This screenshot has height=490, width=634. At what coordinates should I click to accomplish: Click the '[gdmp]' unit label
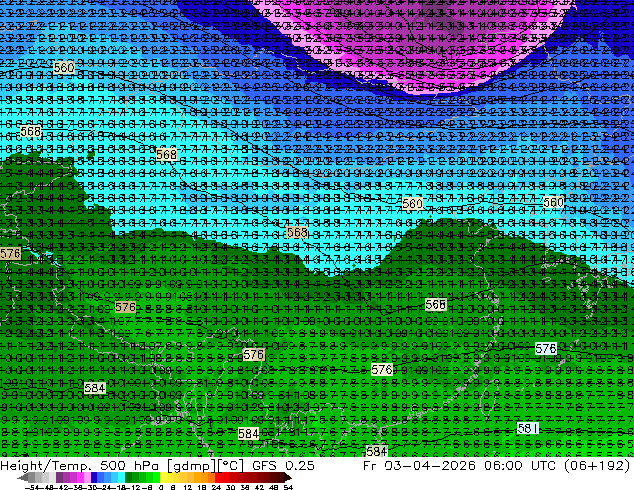[192, 466]
